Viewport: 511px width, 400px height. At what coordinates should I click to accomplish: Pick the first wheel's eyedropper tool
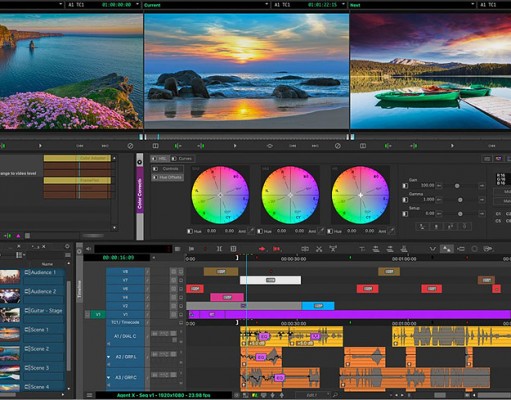pyautogui.click(x=251, y=231)
